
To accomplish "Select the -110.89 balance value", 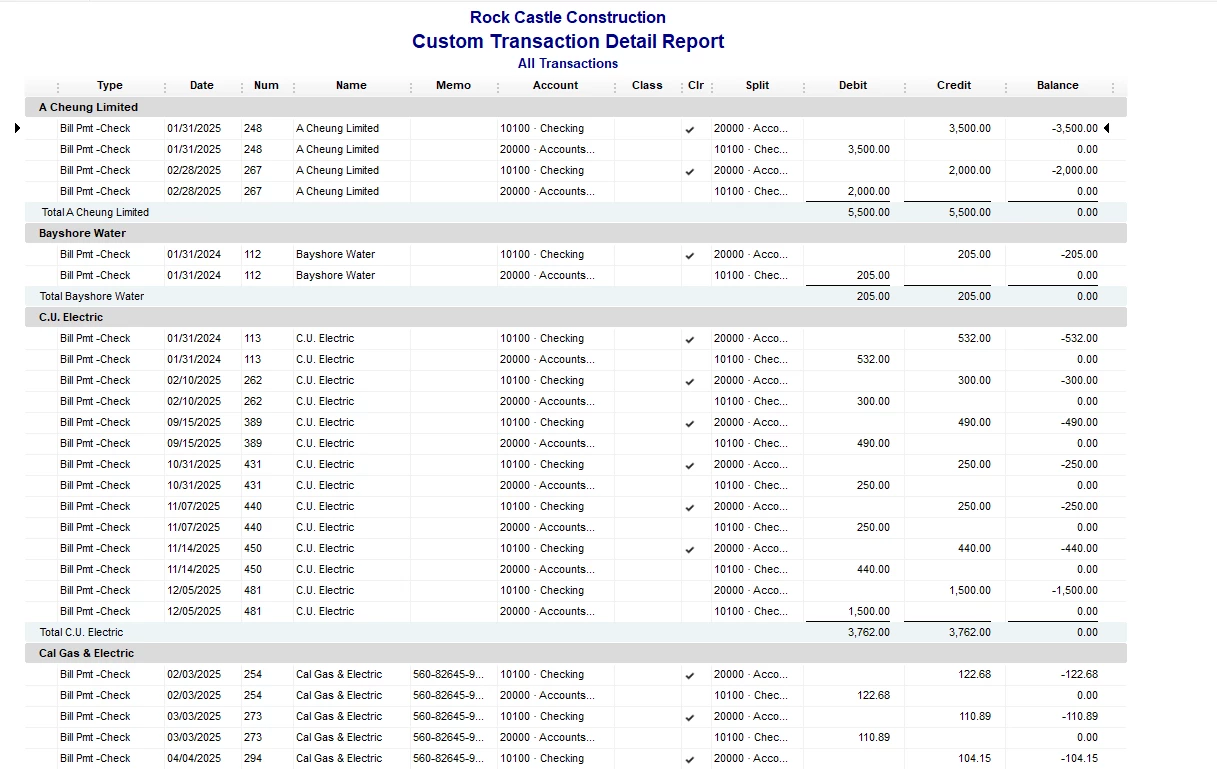I will (1079, 717).
